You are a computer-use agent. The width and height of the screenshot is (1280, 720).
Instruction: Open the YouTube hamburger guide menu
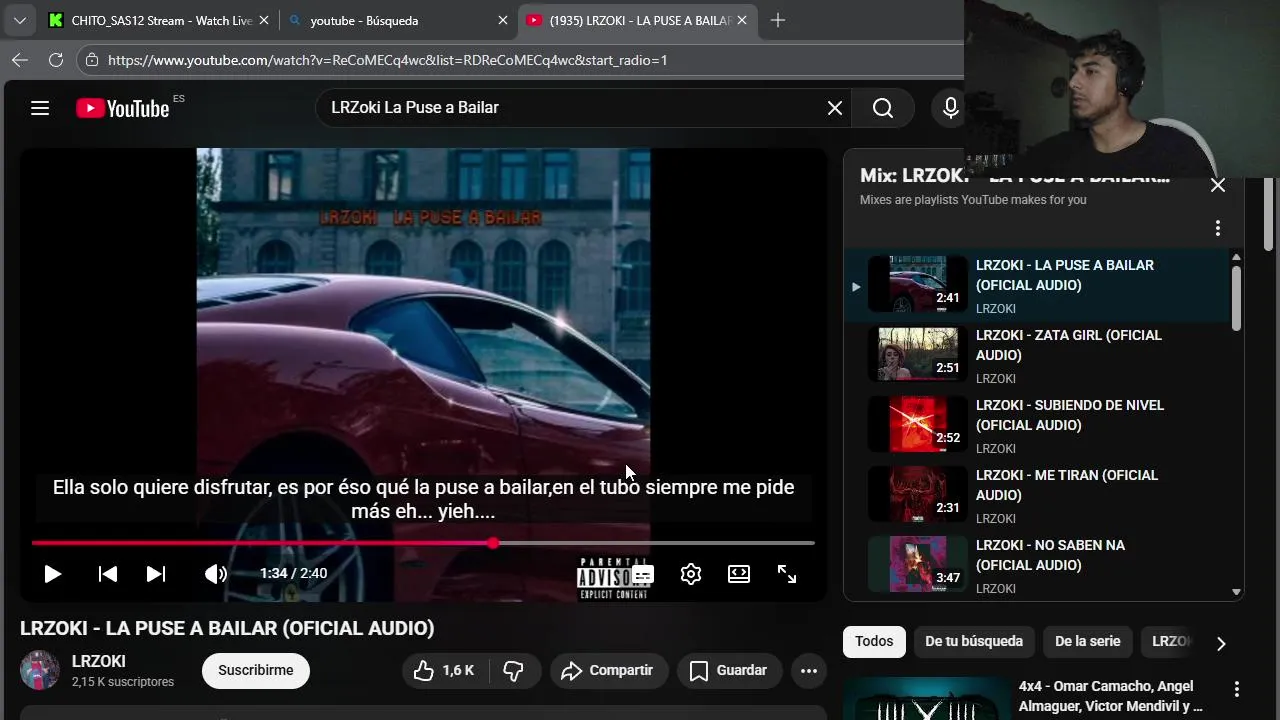tap(40, 108)
